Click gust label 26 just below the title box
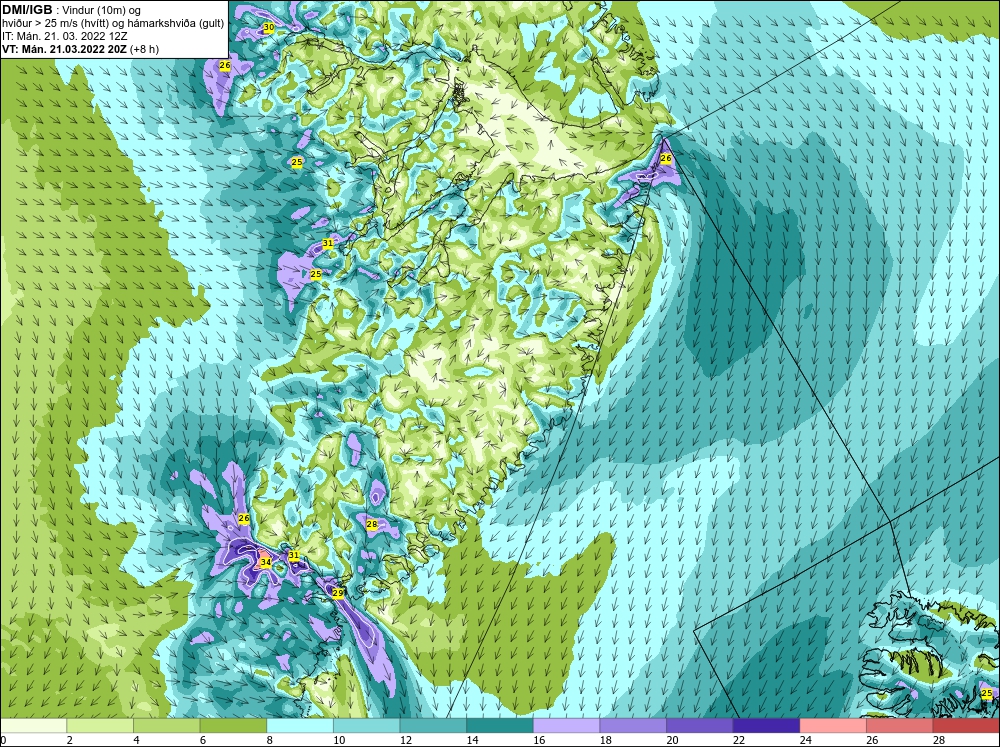The width and height of the screenshot is (1000, 747). coord(224,65)
